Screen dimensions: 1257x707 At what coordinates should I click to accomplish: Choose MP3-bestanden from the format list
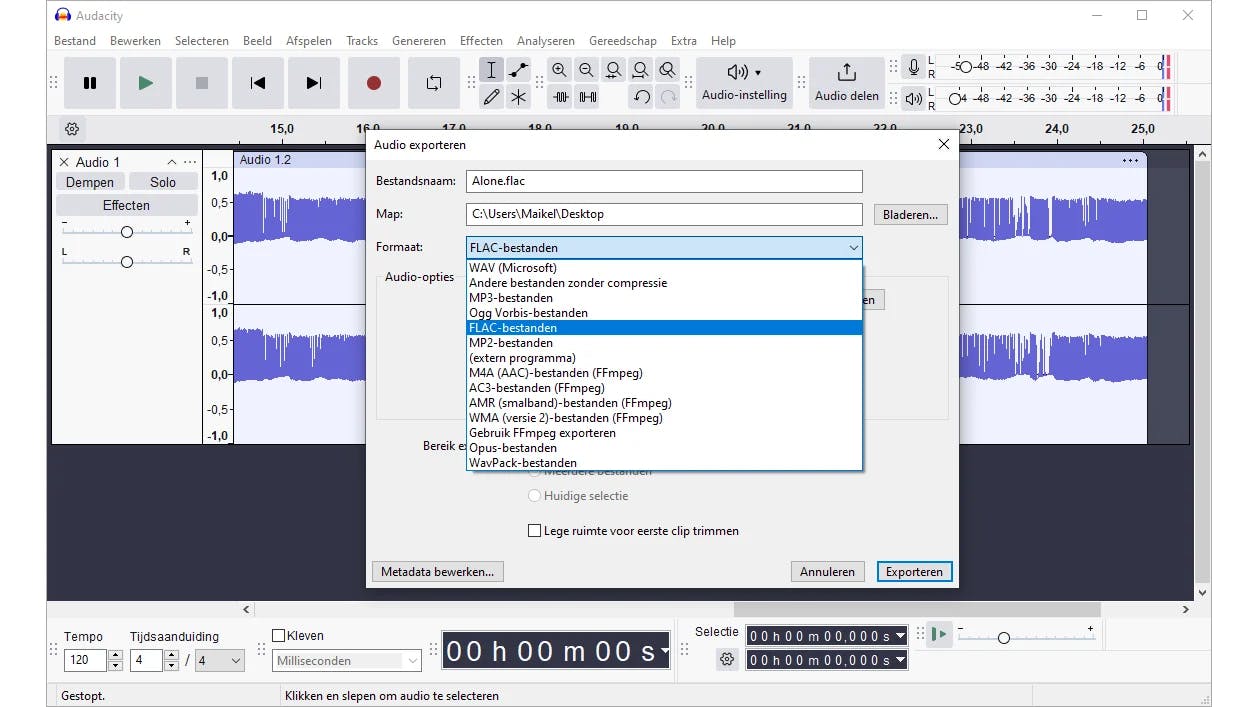point(511,298)
